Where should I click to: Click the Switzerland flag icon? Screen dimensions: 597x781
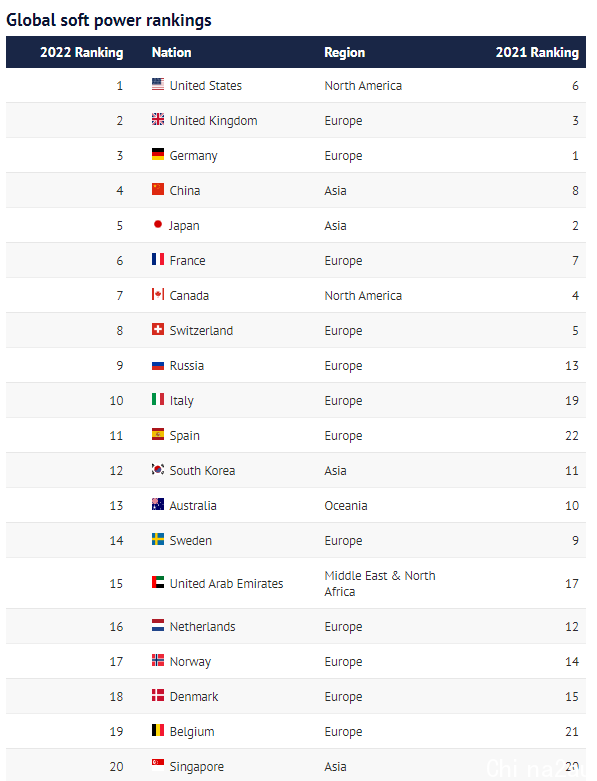click(x=158, y=329)
